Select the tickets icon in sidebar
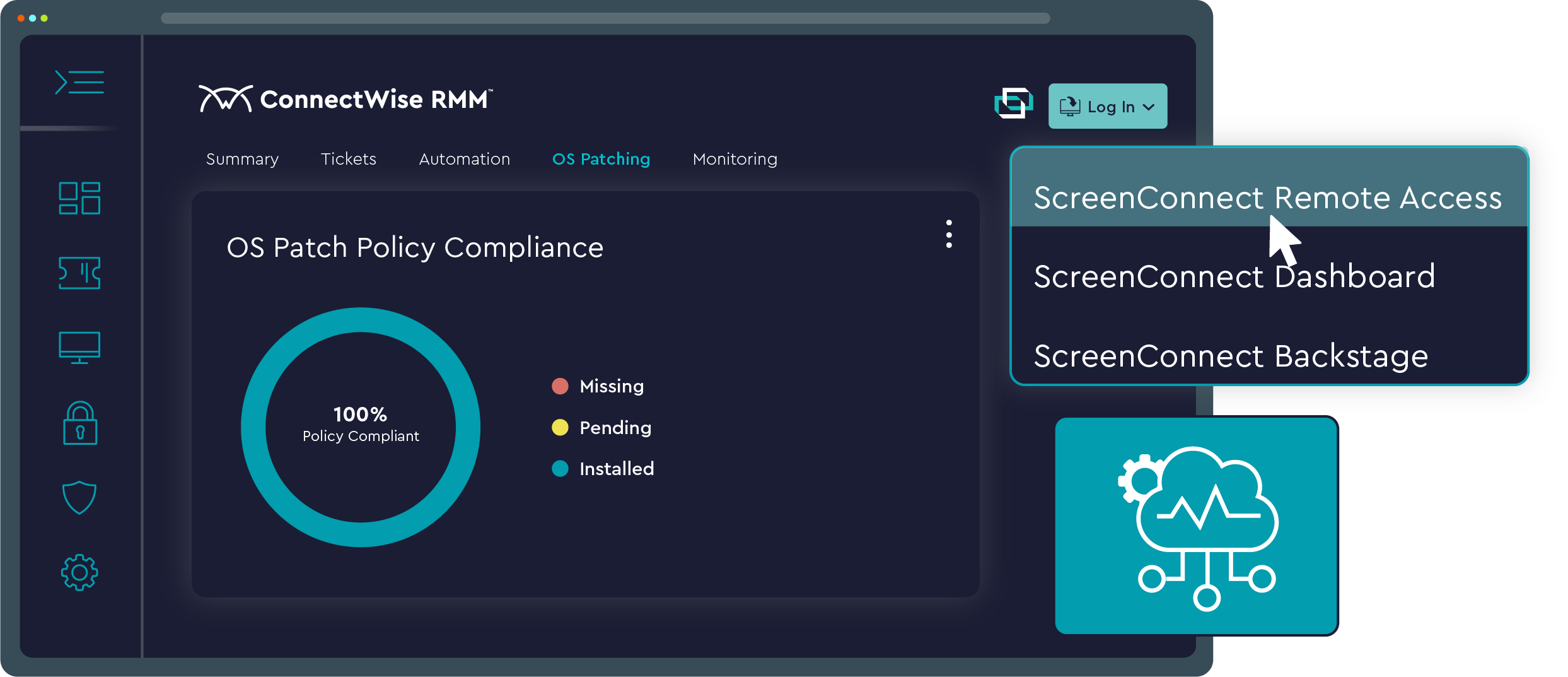This screenshot has width=1568, height=677. [x=79, y=273]
